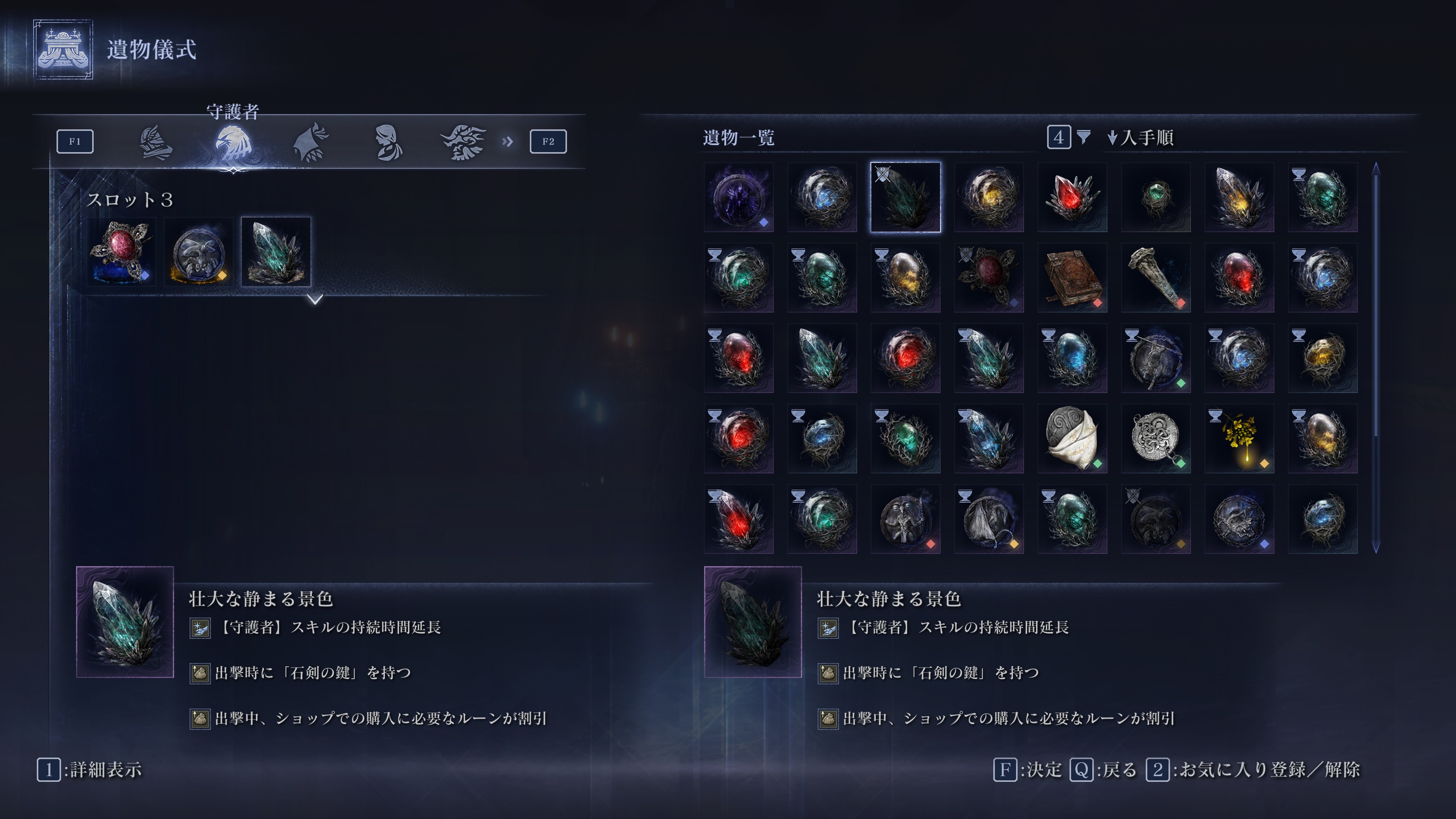Pick the golden flower branch relic
The width and height of the screenshot is (1456, 819).
click(x=1239, y=439)
